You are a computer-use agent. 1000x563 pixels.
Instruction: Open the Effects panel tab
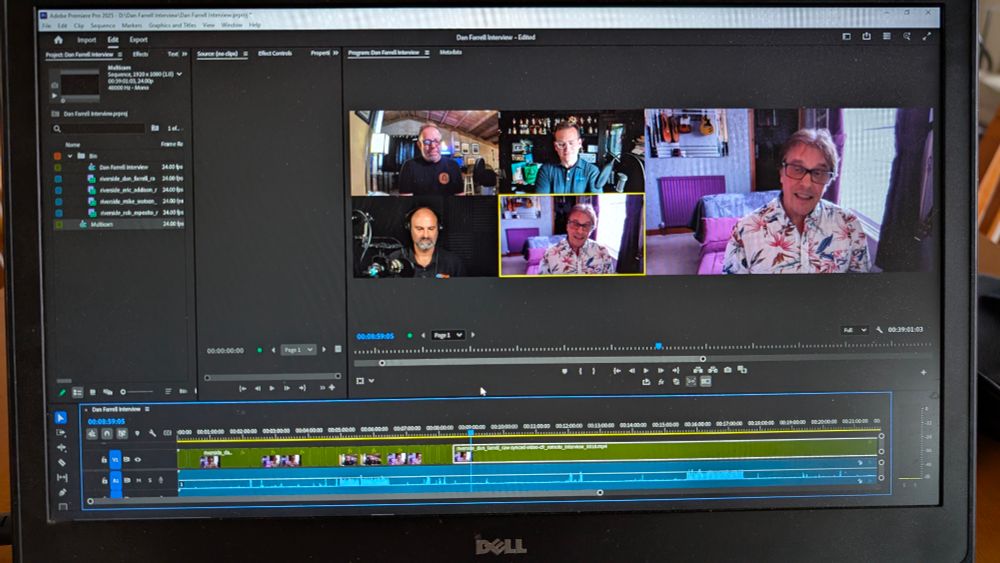coord(140,54)
